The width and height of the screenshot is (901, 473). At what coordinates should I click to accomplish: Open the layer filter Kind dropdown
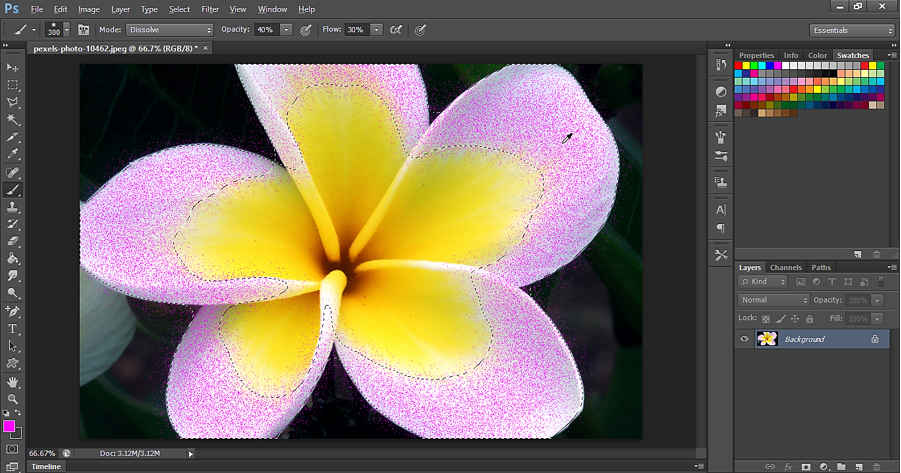pos(763,282)
